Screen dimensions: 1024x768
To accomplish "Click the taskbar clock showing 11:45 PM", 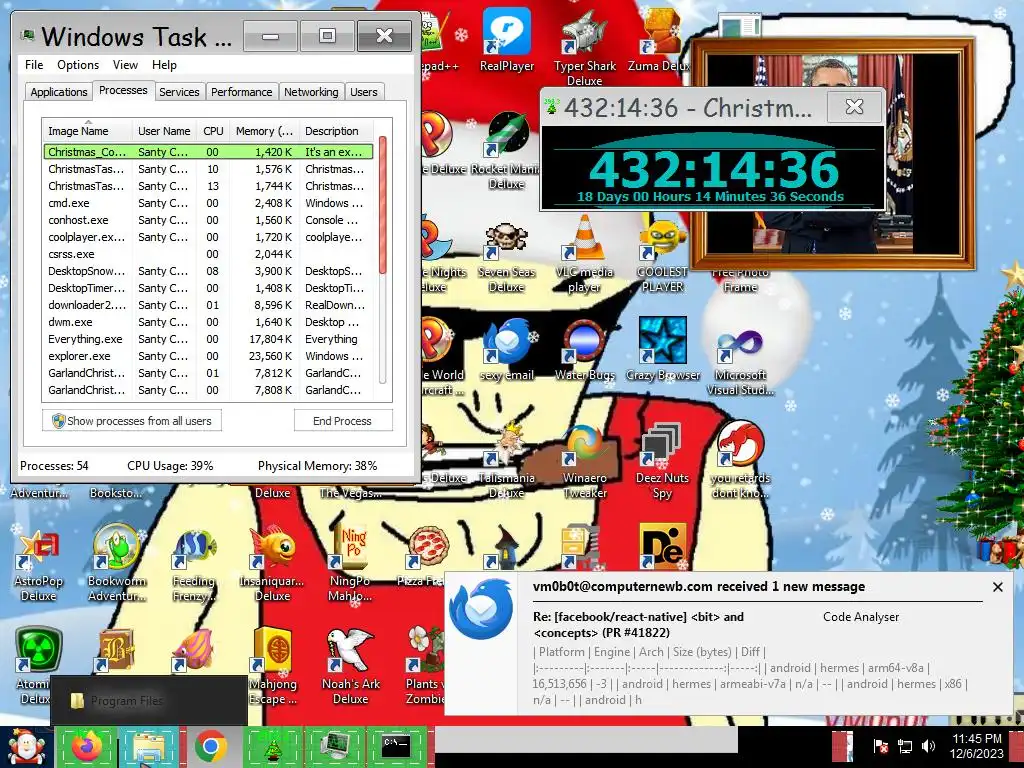I will click(976, 746).
